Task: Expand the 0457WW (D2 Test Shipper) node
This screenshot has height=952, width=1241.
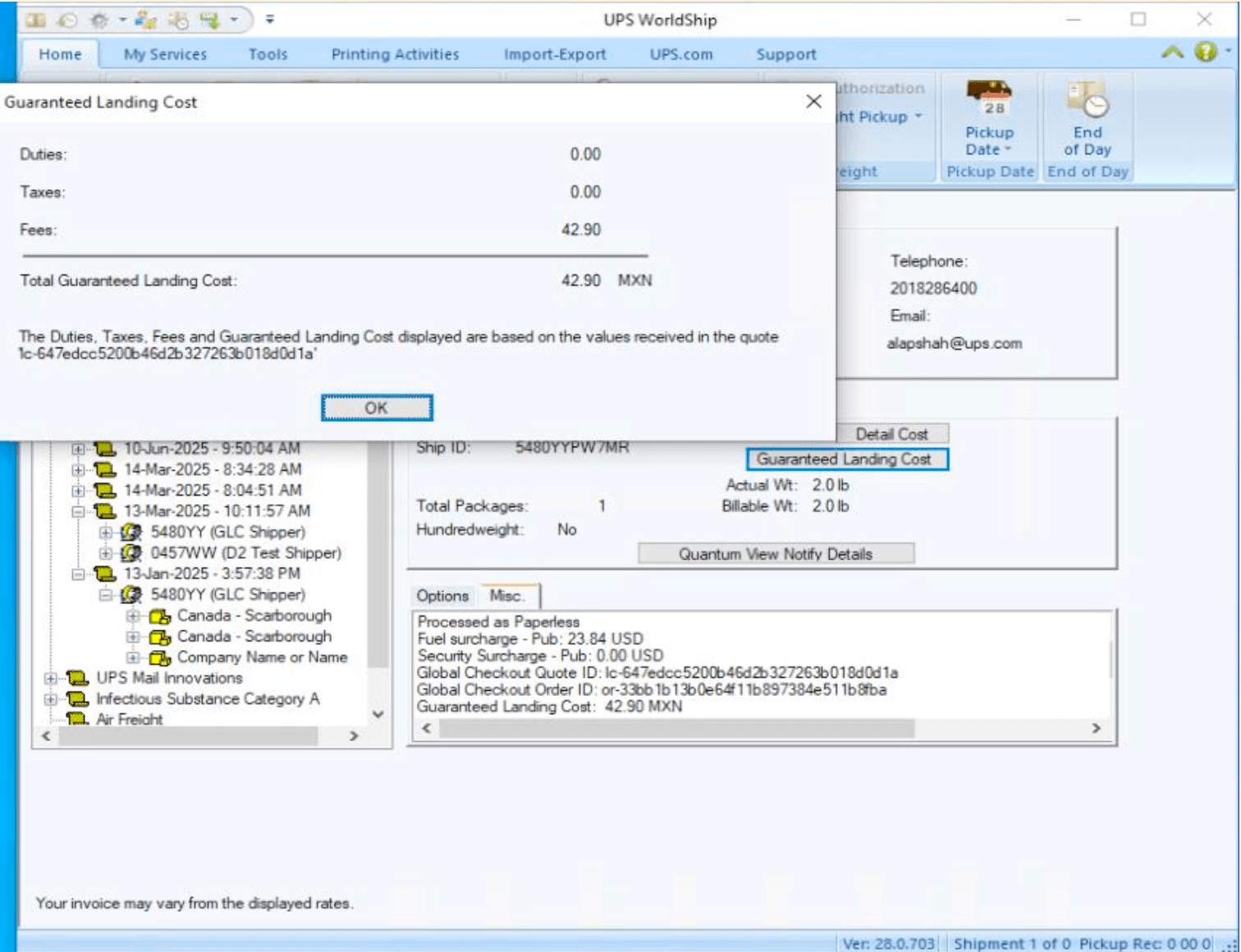Action: pyautogui.click(x=105, y=553)
